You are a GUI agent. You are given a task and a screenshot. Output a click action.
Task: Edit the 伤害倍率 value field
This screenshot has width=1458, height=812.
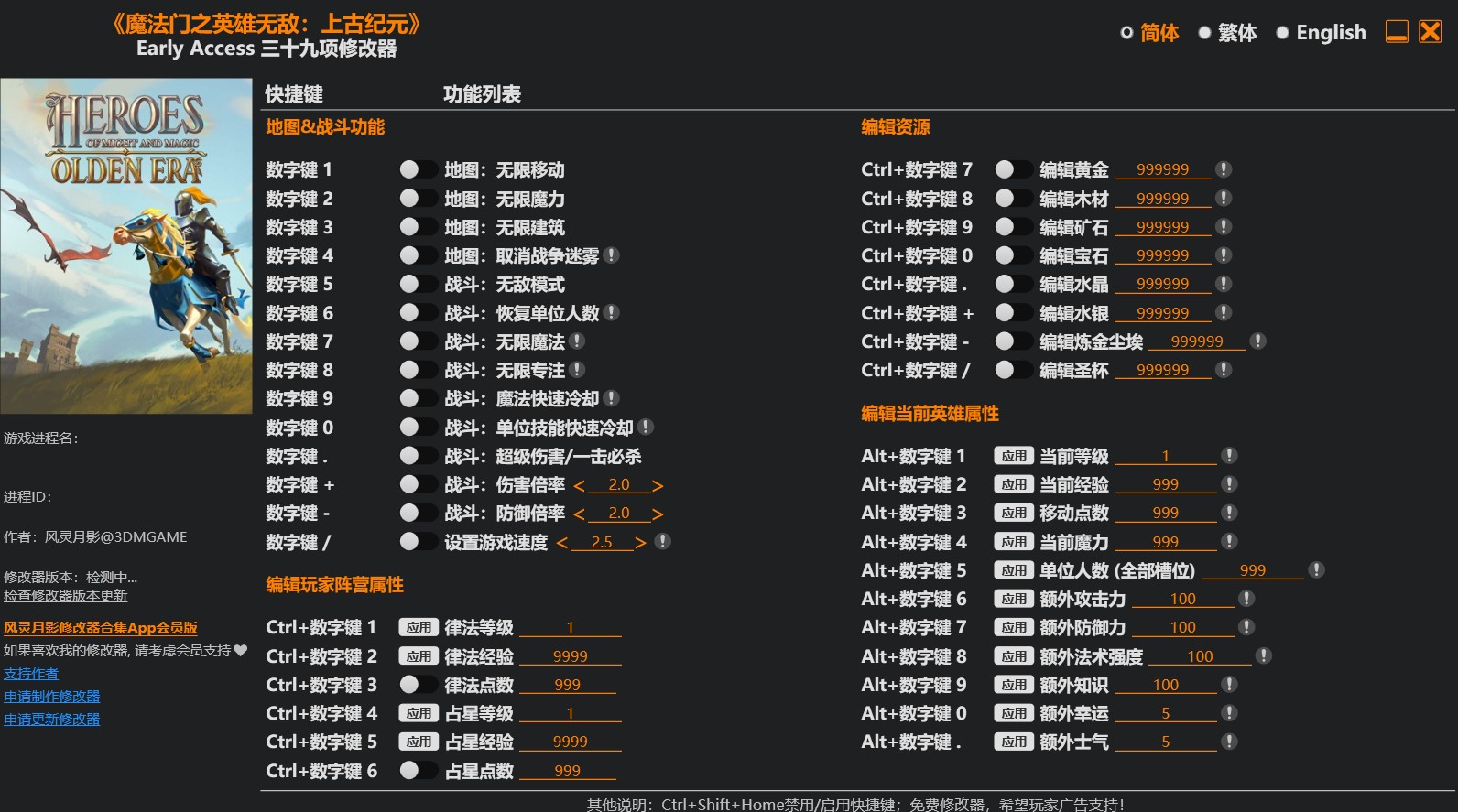[x=619, y=485]
